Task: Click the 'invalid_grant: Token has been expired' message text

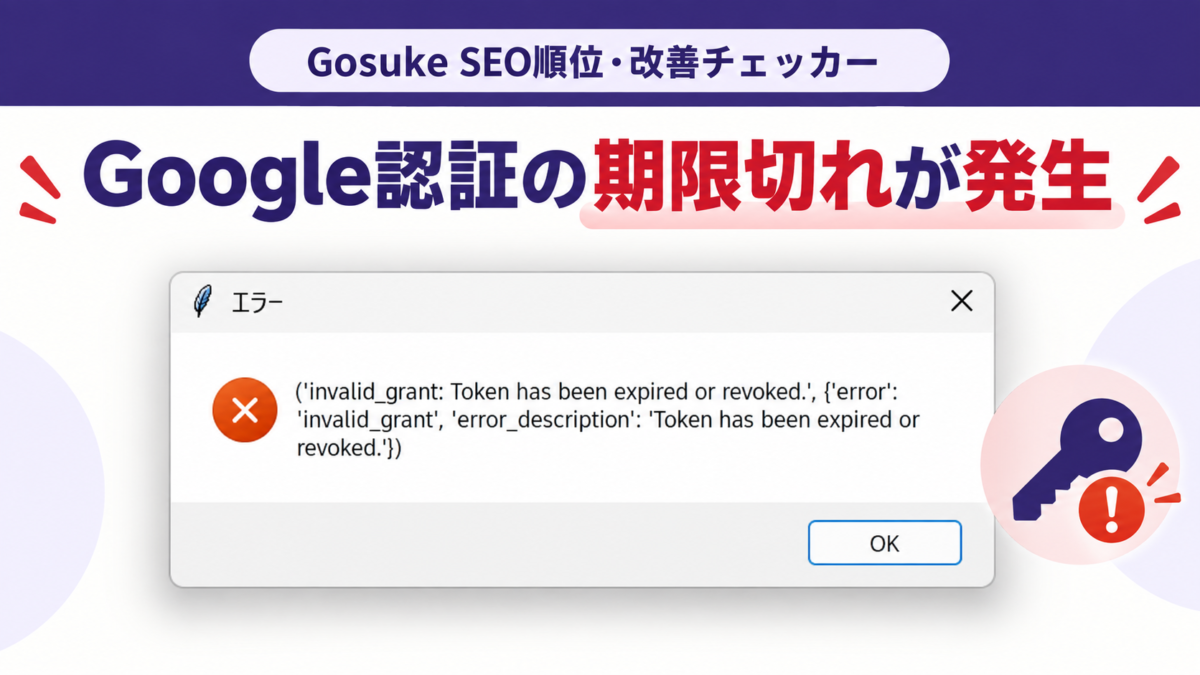Action: [608, 420]
